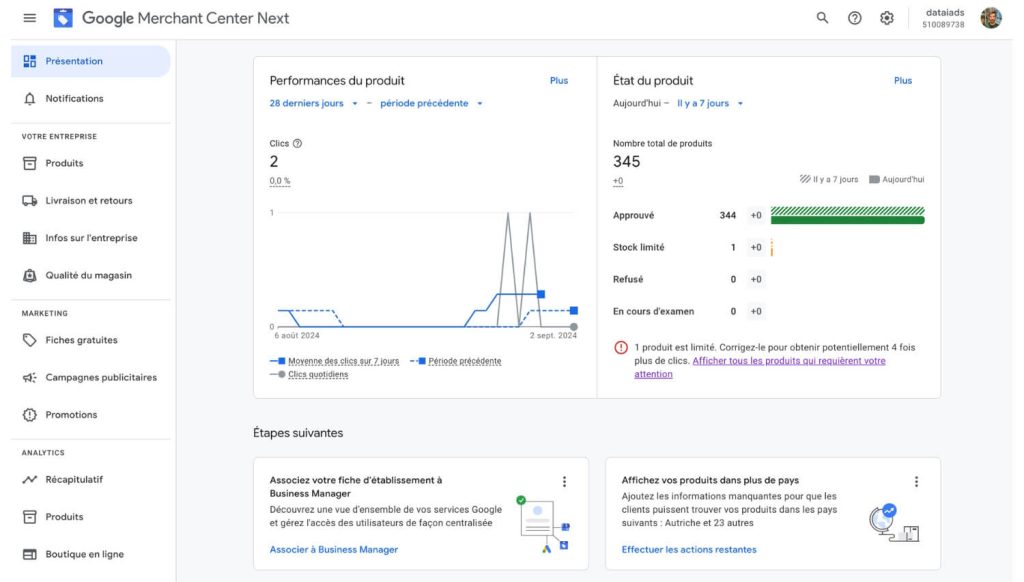
Task: Open the hamburger main menu
Action: 29,18
